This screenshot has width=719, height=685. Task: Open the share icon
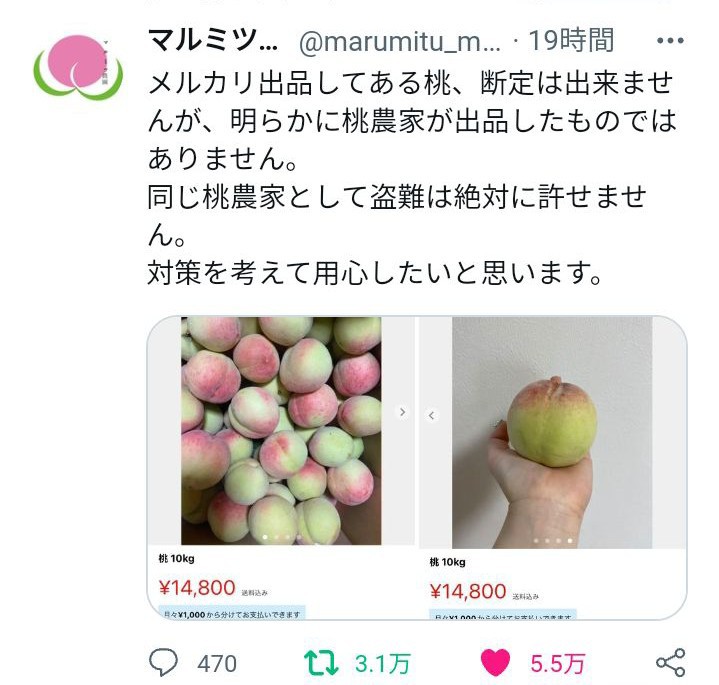click(x=670, y=663)
